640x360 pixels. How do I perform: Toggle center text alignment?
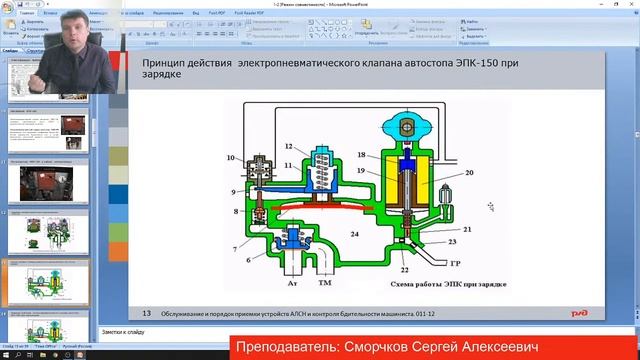click(207, 34)
